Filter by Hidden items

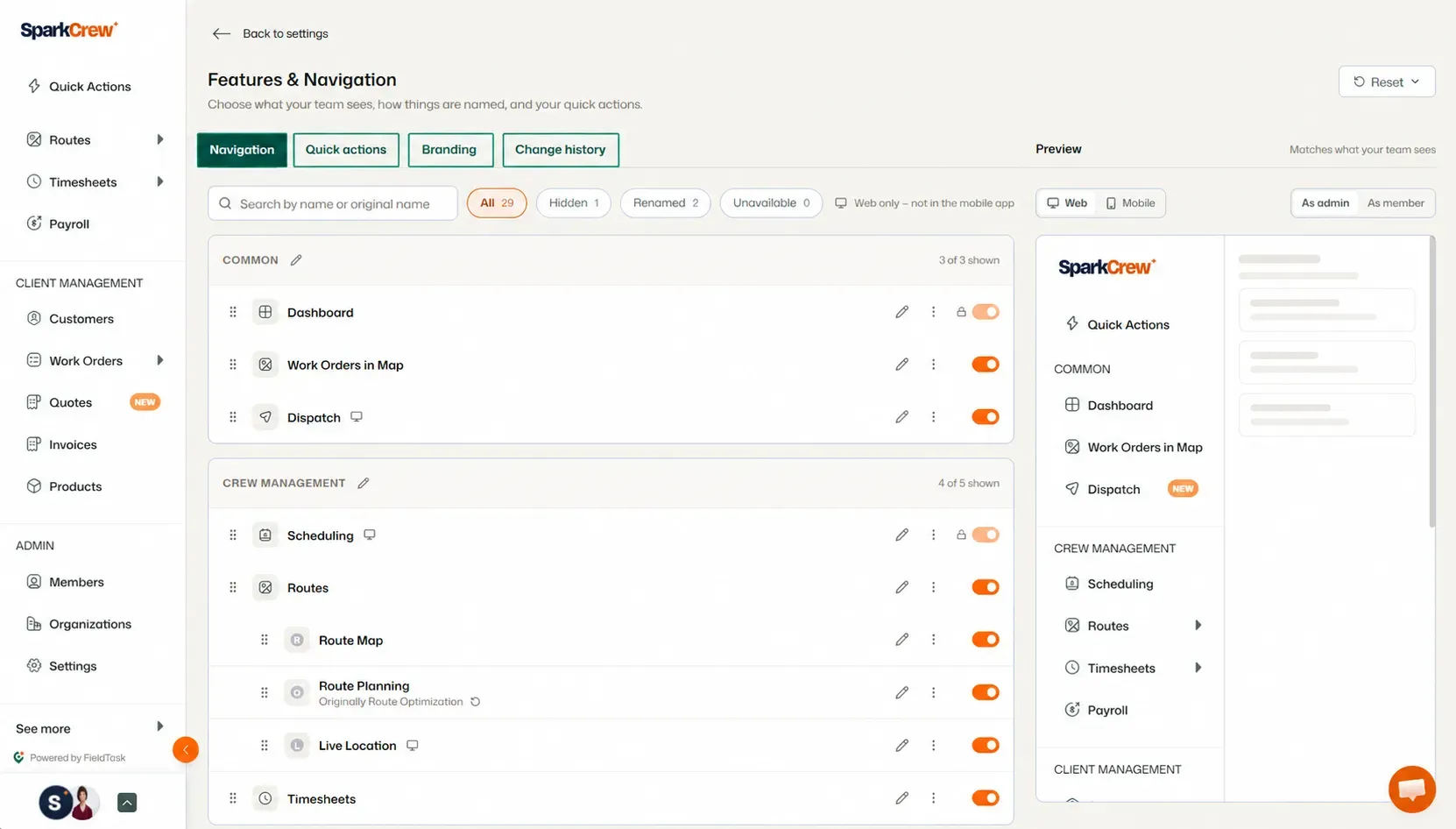(x=574, y=203)
